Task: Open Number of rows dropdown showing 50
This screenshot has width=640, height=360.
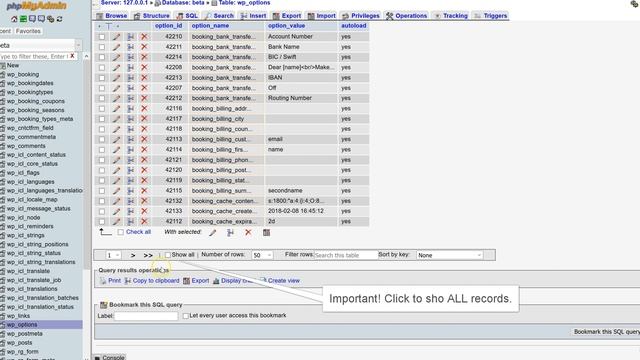Action: (x=262, y=255)
